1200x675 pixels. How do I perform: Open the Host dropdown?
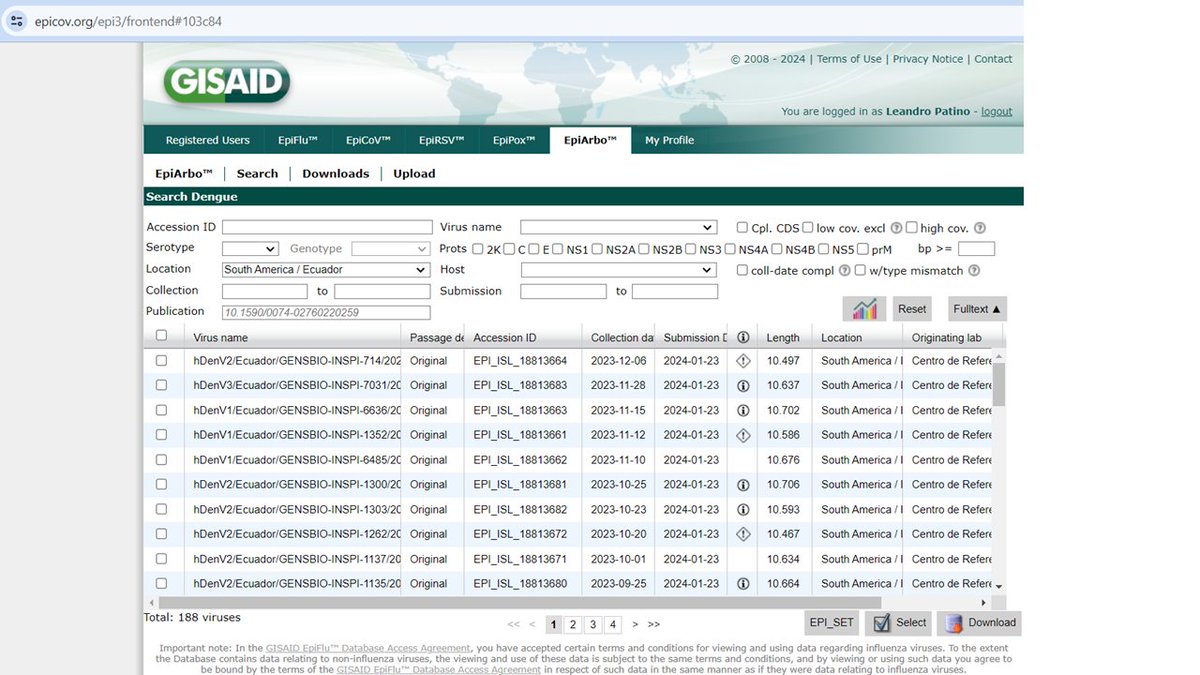click(617, 270)
